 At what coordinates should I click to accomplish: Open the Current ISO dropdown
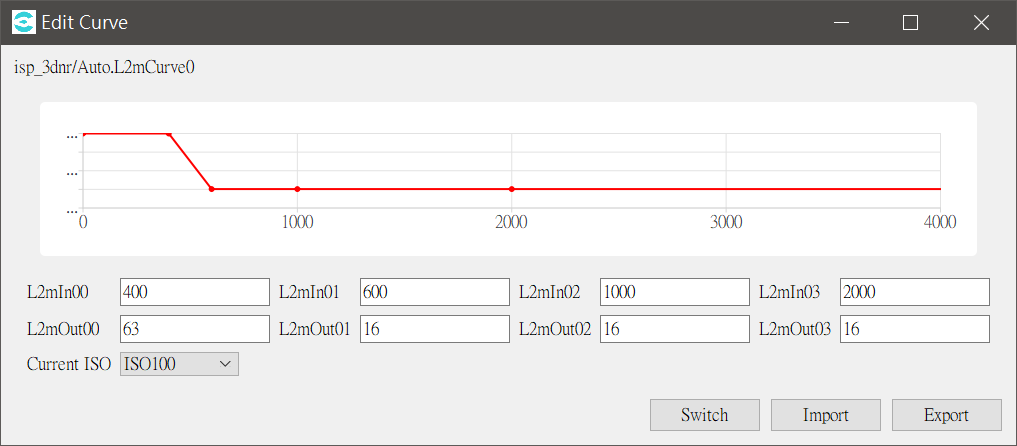coord(180,364)
